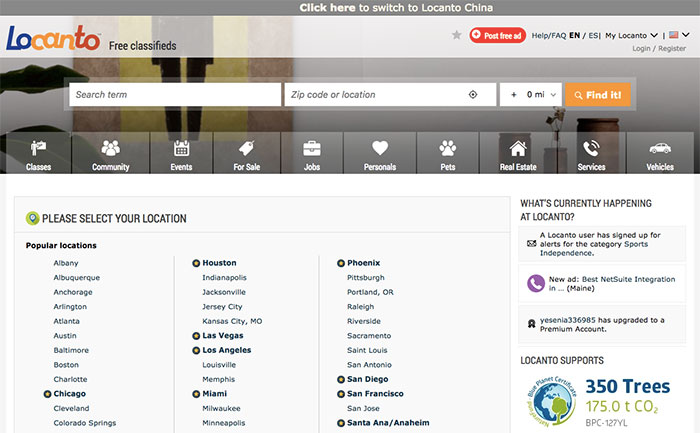Select Atlanta location
This screenshot has height=433, width=700.
(67, 321)
